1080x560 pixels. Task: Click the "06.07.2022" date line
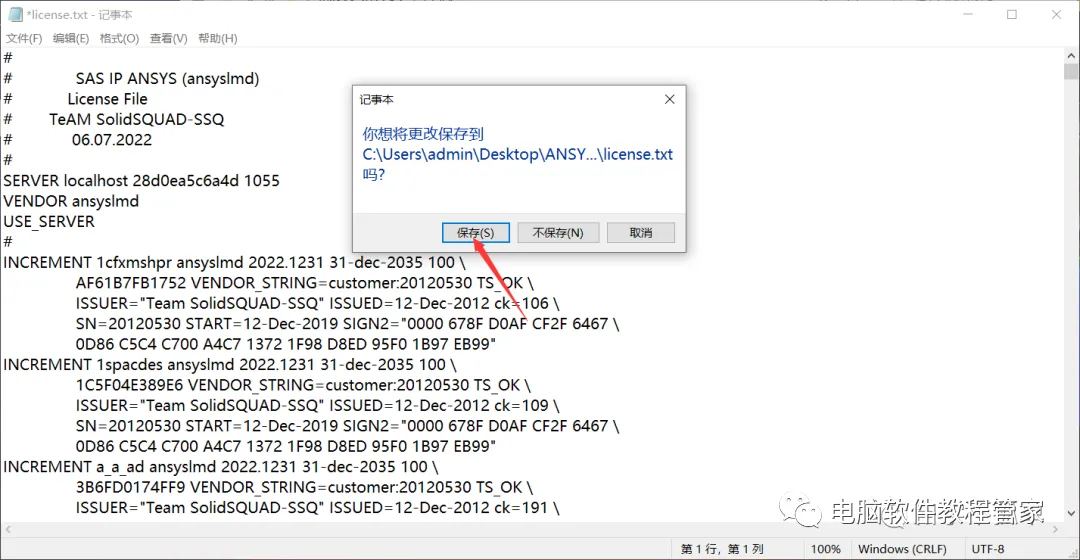(x=112, y=140)
